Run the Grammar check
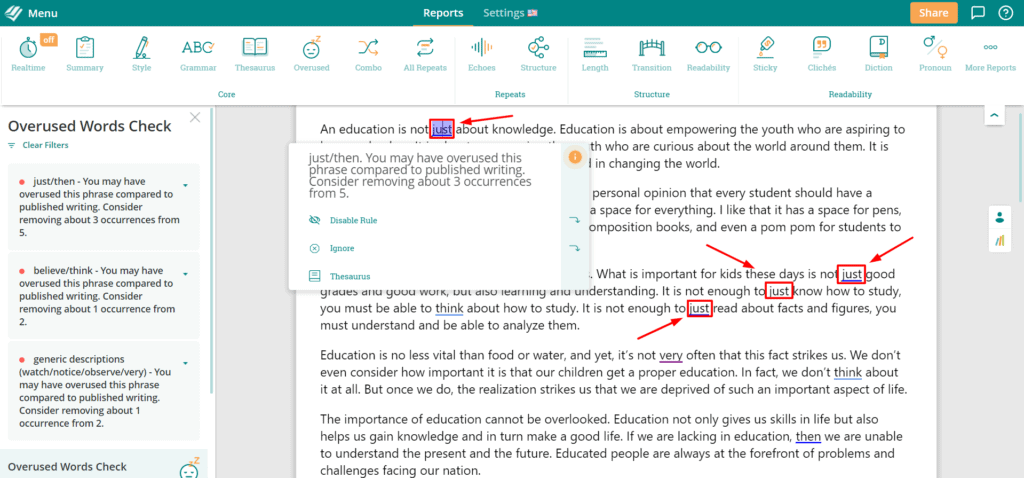Viewport: 1024px width, 478px height. (198, 53)
